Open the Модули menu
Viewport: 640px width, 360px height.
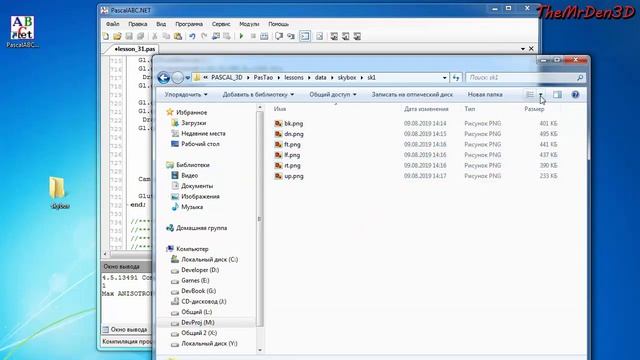tap(249, 24)
